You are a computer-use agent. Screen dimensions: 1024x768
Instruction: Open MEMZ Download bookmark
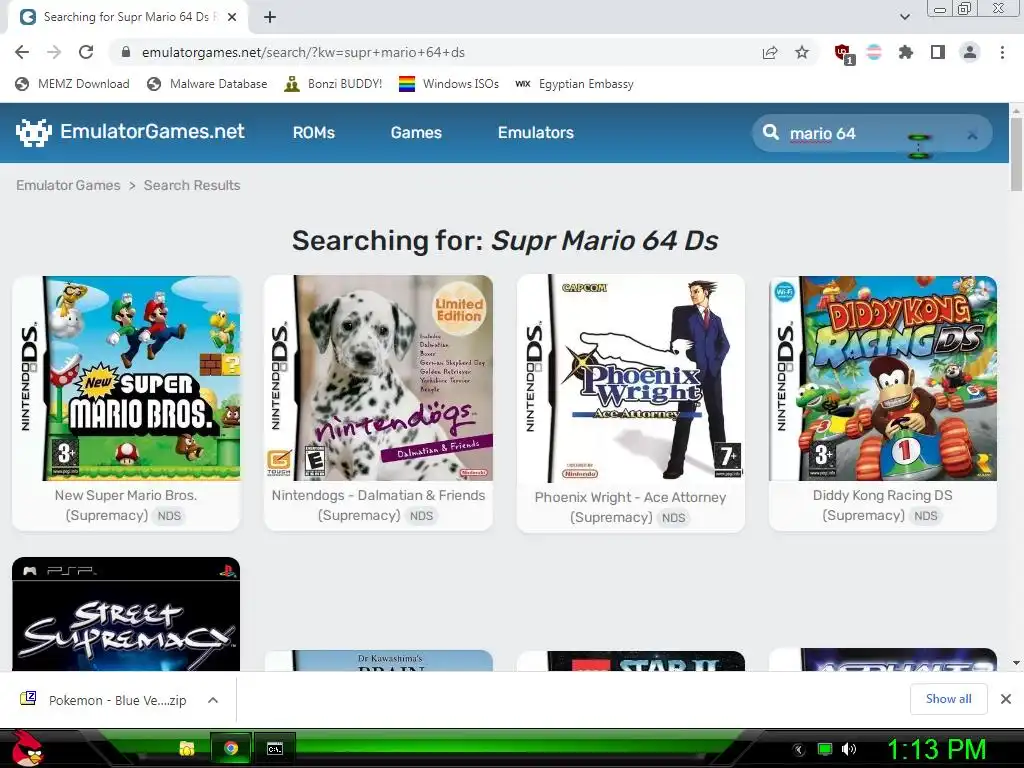pyautogui.click(x=72, y=84)
